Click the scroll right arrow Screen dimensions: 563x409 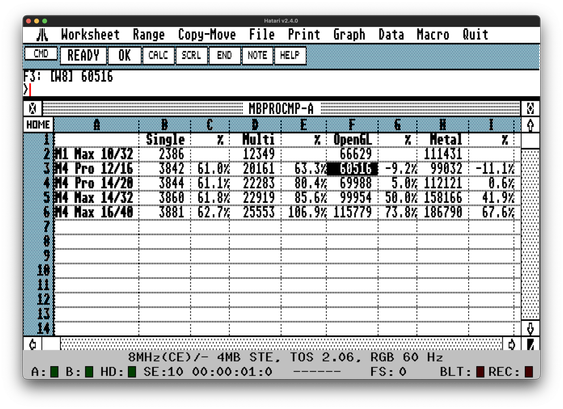point(512,344)
